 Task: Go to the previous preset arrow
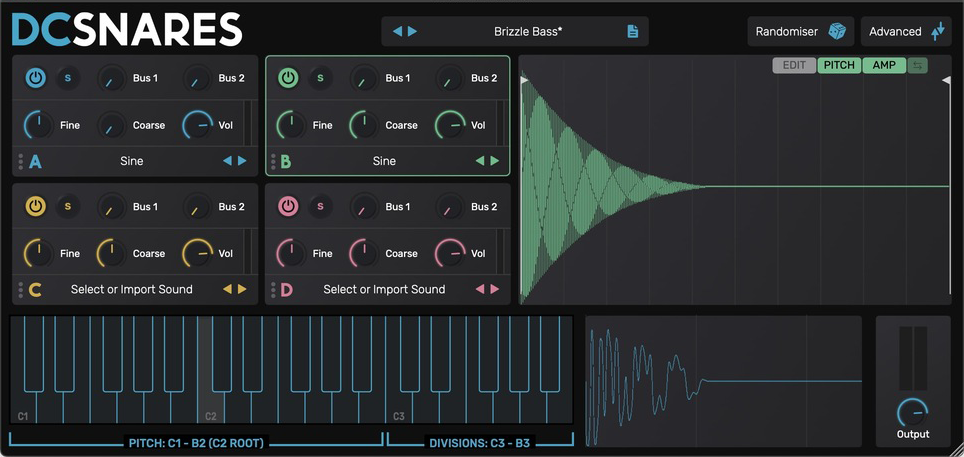[x=397, y=31]
